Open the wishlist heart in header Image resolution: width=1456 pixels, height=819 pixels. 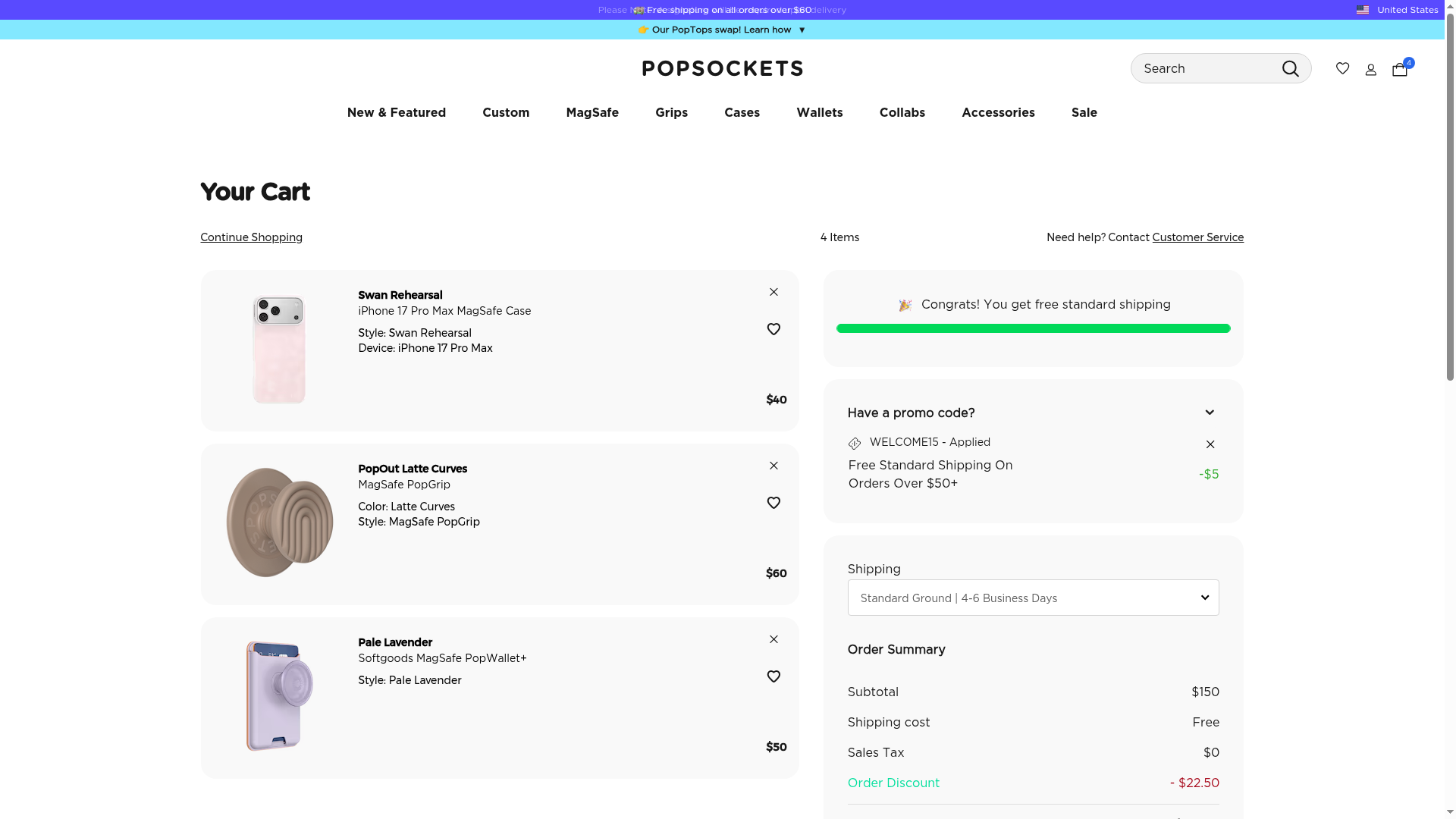click(x=1342, y=68)
